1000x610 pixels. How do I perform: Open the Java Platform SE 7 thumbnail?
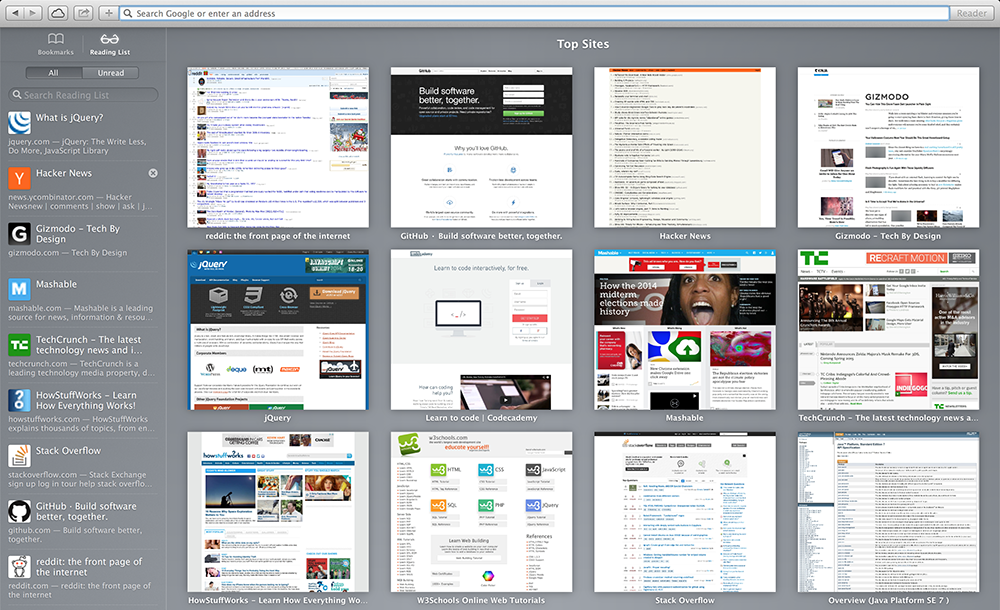888,512
